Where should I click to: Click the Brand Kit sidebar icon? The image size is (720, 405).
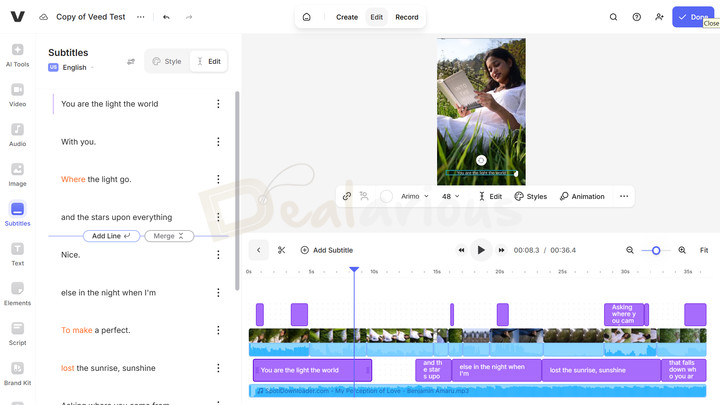[x=17, y=375]
